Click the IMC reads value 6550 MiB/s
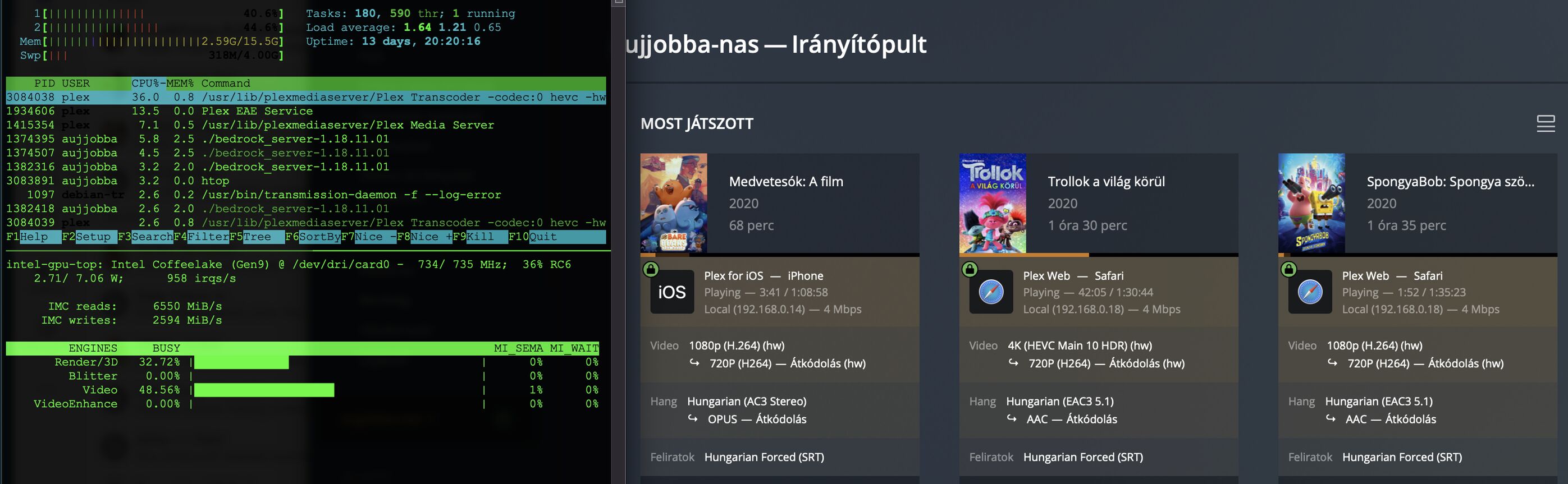This screenshot has height=484, width=1568. (187, 306)
